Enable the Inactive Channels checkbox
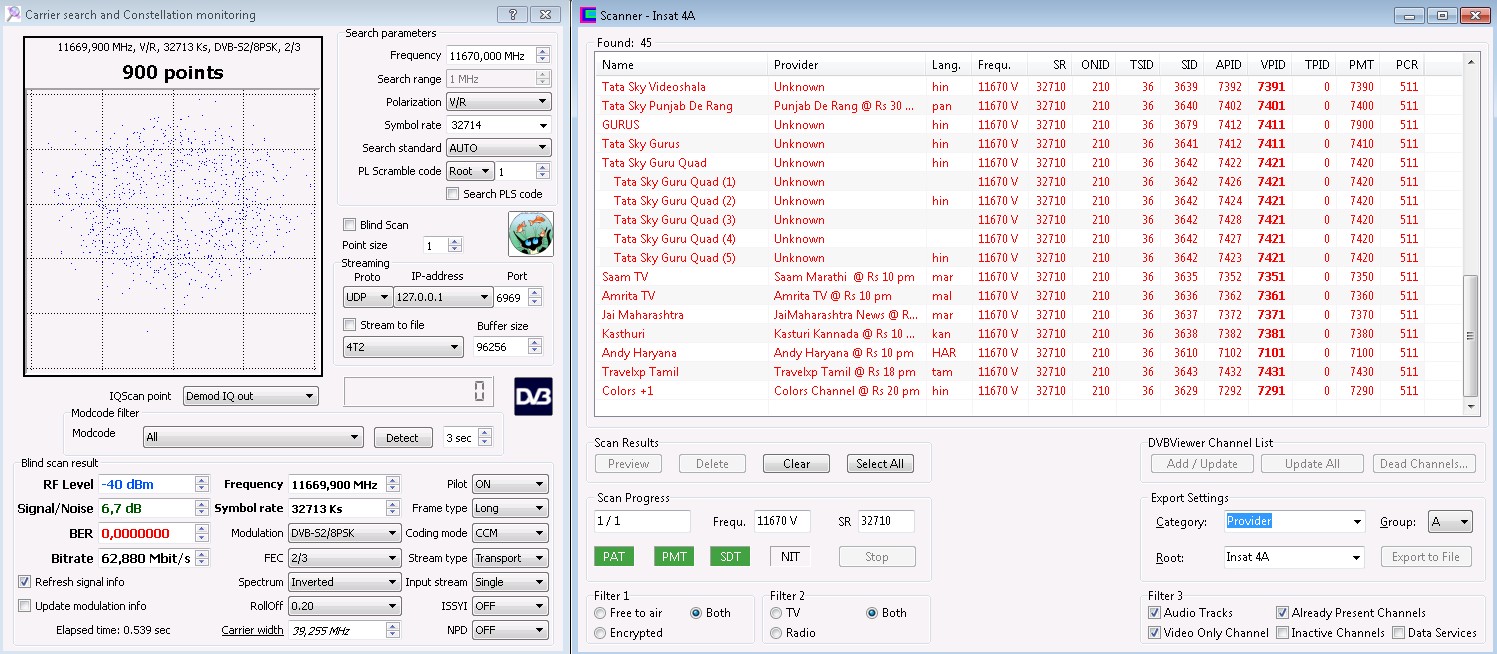Viewport: 1497px width, 654px height. click(x=1282, y=633)
